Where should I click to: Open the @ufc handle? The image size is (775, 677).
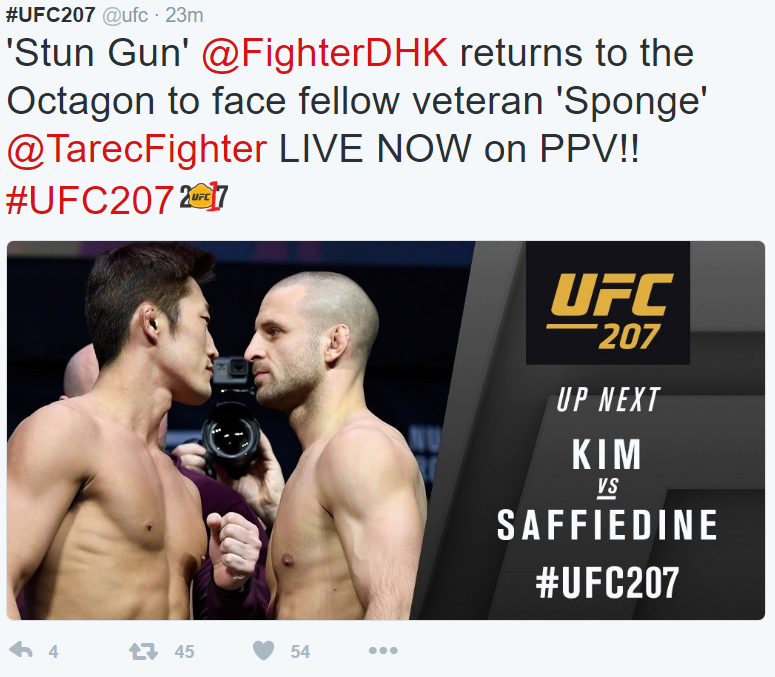(x=125, y=15)
